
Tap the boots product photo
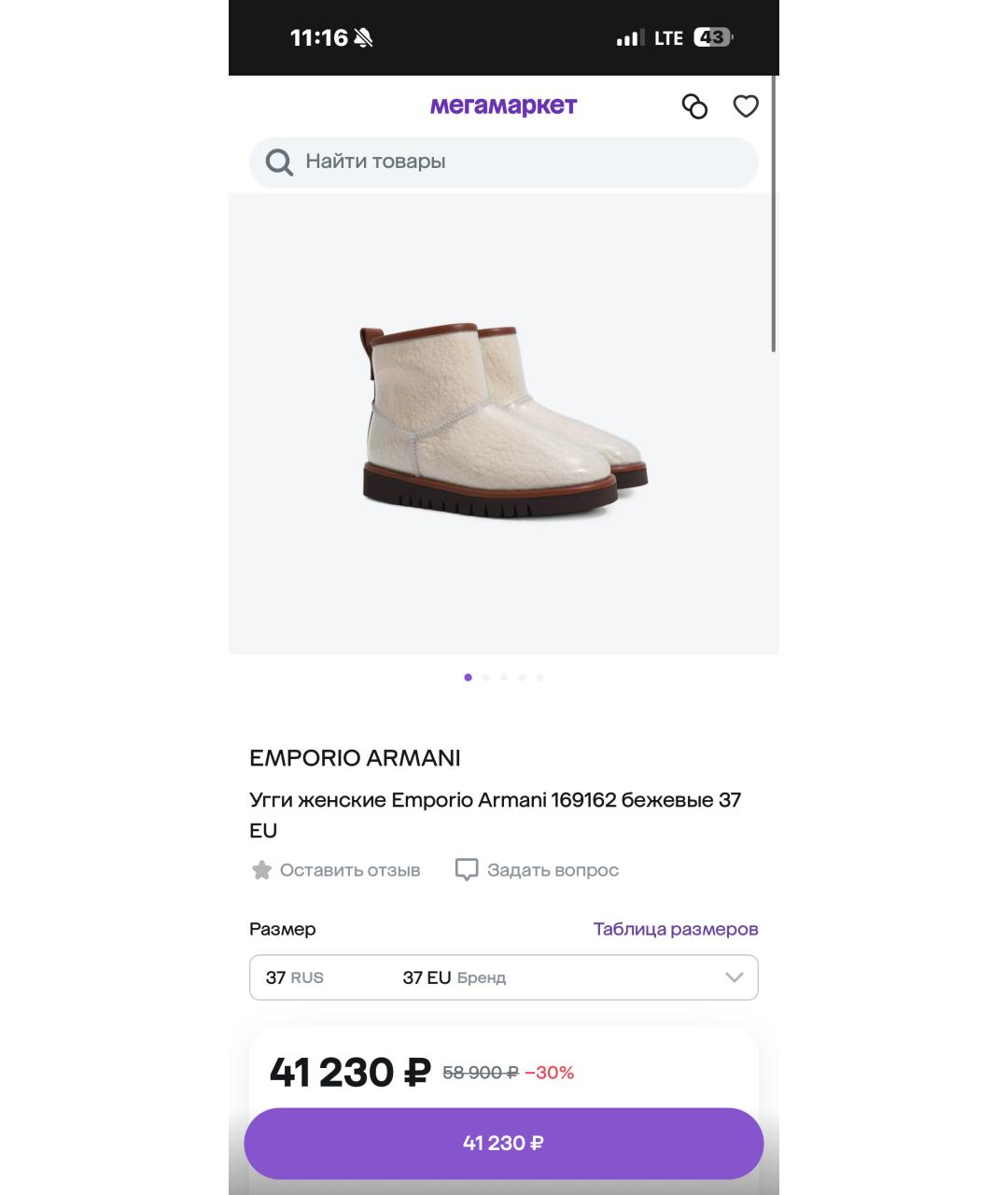503,422
